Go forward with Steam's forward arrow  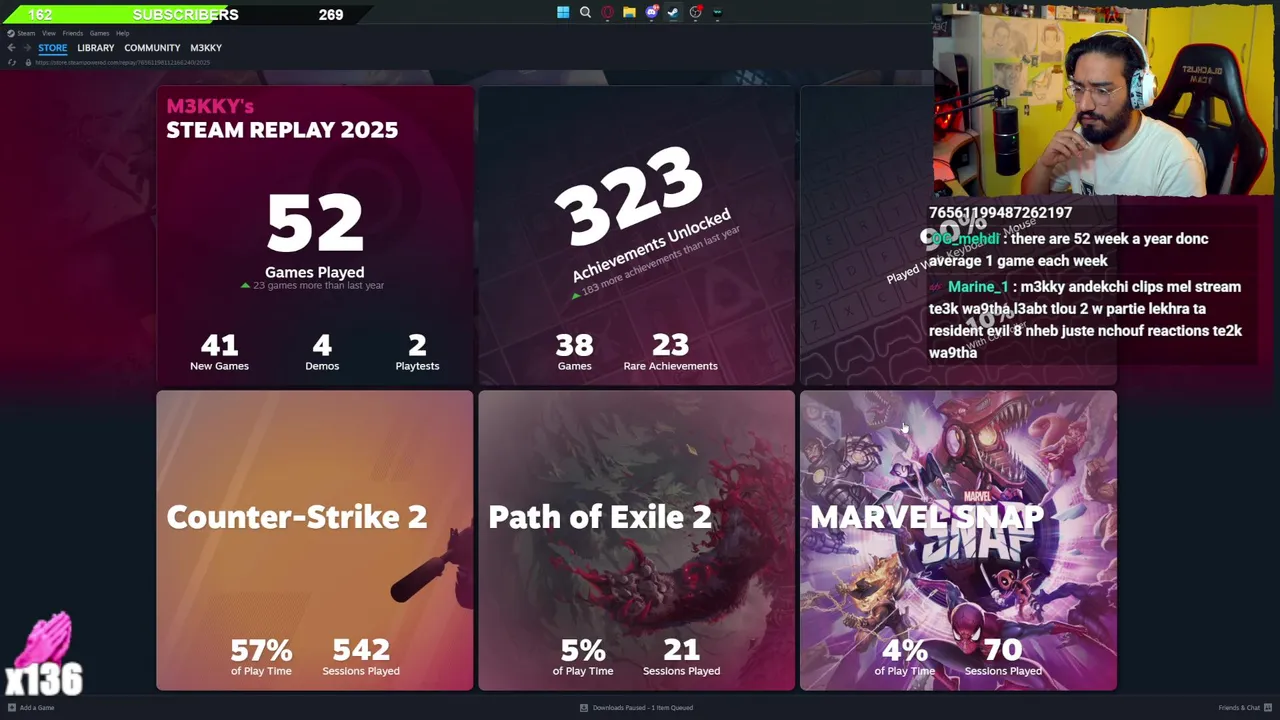click(x=27, y=48)
